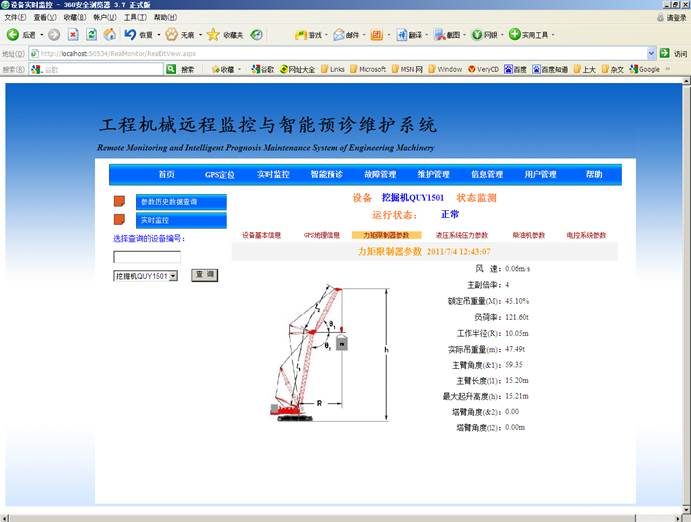
Task: Select the 故障管理 navigation item
Action: (380, 175)
